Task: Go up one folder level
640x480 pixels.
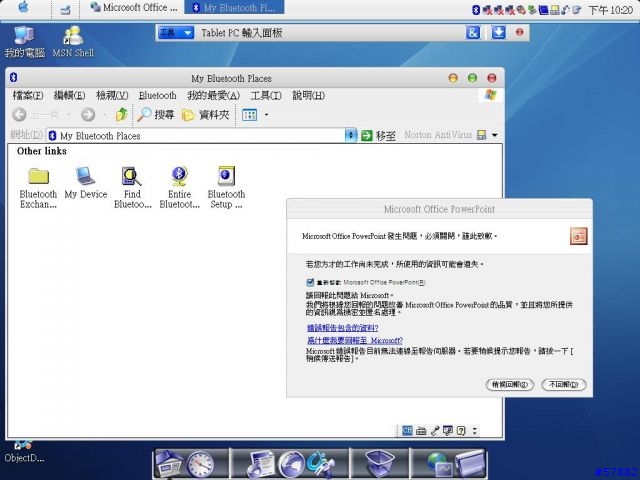Action: point(121,115)
